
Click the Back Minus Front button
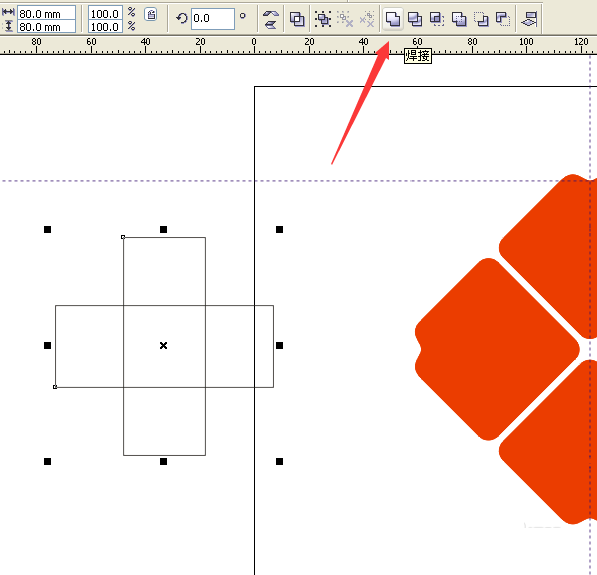coord(503,18)
